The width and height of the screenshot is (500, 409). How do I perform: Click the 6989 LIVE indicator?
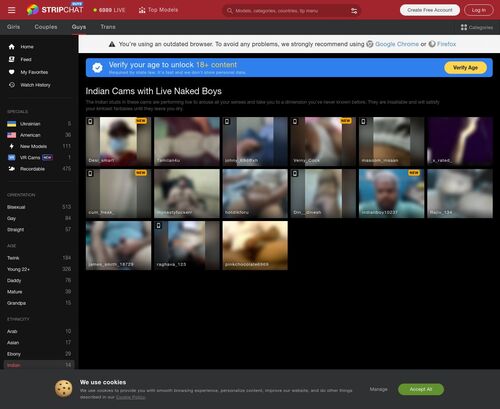(109, 10)
